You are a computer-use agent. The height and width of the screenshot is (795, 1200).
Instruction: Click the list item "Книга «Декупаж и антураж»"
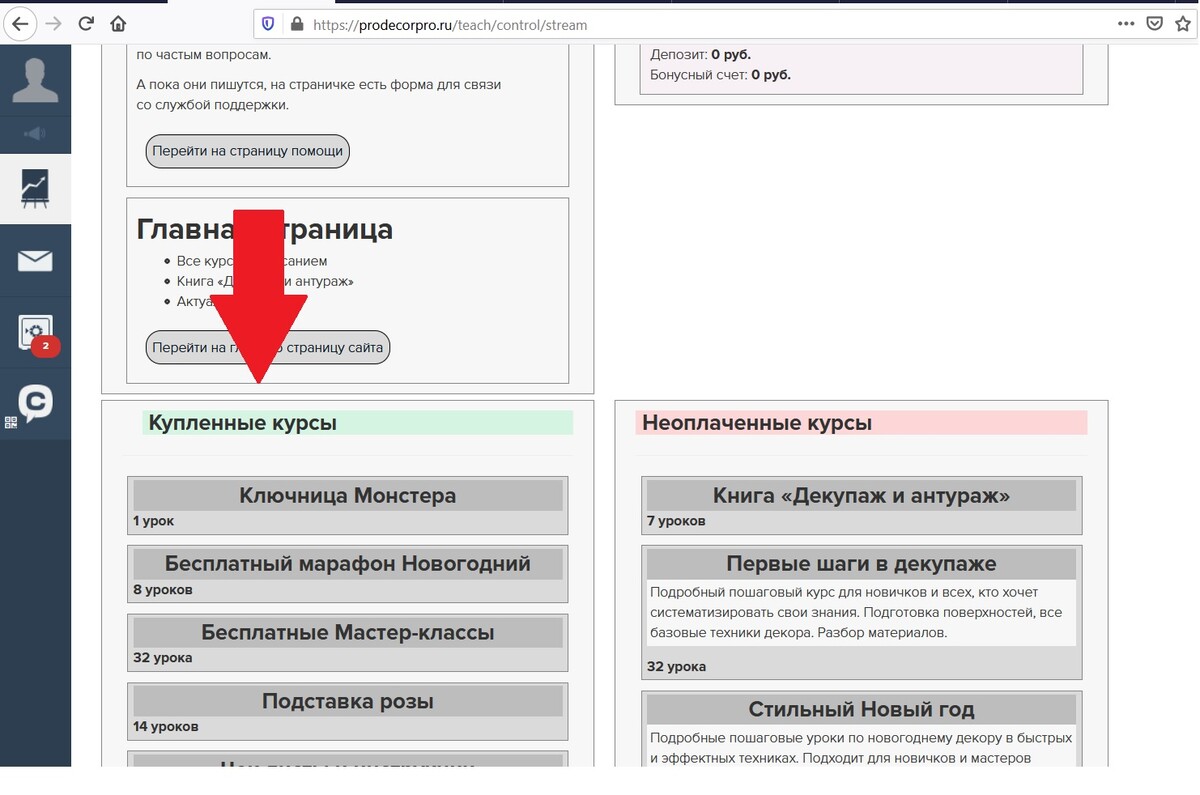coord(265,281)
